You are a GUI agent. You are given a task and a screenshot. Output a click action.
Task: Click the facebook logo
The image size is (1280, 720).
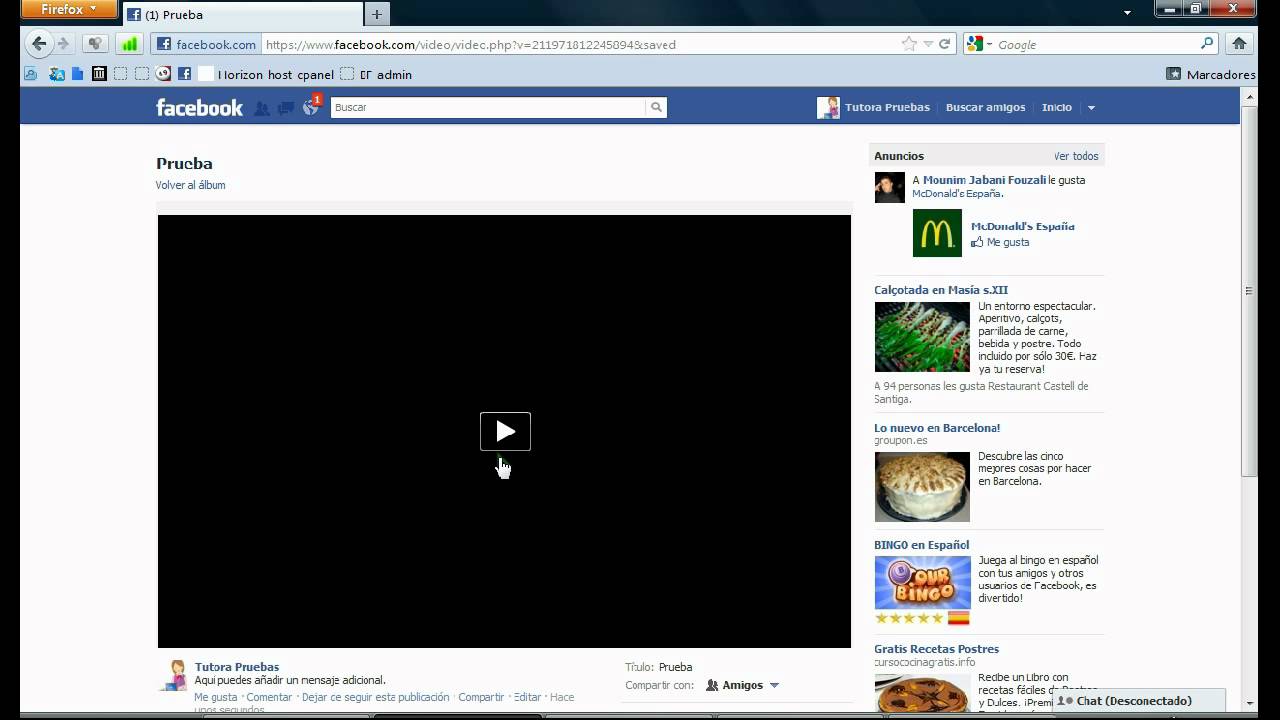[199, 107]
